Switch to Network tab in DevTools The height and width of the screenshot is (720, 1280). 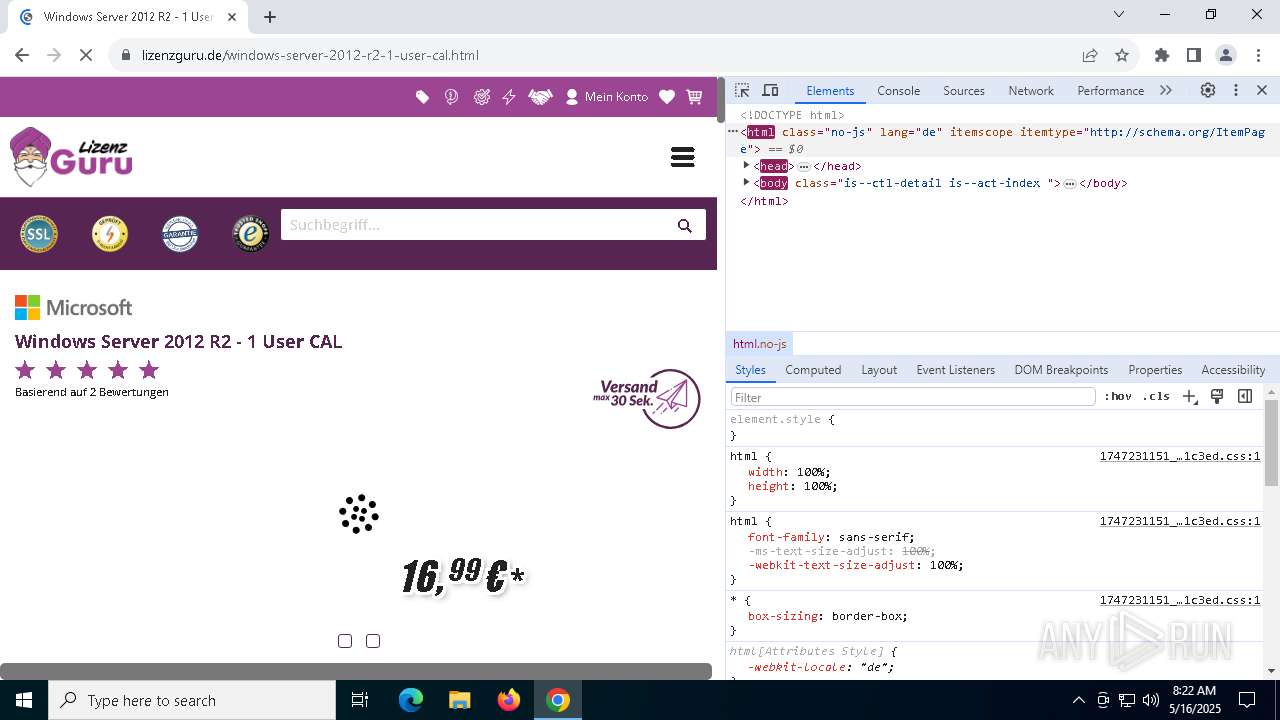pos(1031,90)
